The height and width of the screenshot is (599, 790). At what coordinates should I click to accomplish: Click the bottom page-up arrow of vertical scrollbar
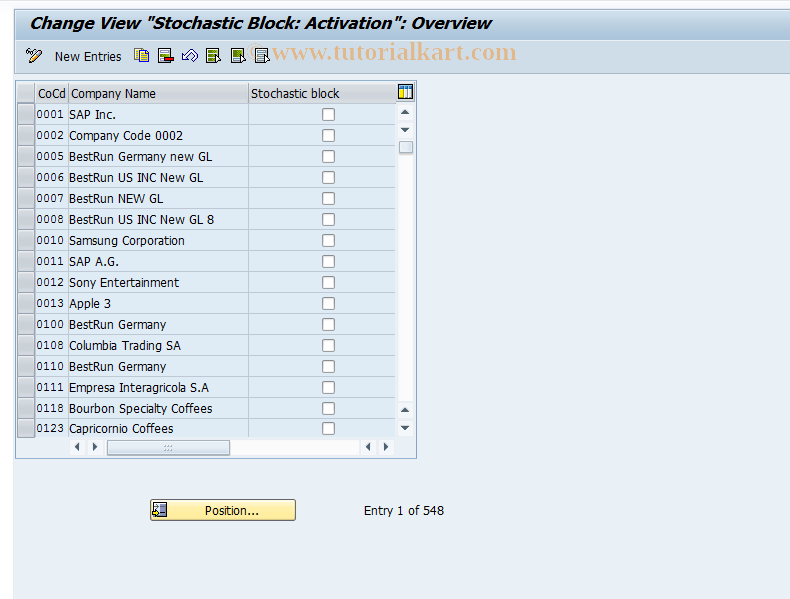405,410
